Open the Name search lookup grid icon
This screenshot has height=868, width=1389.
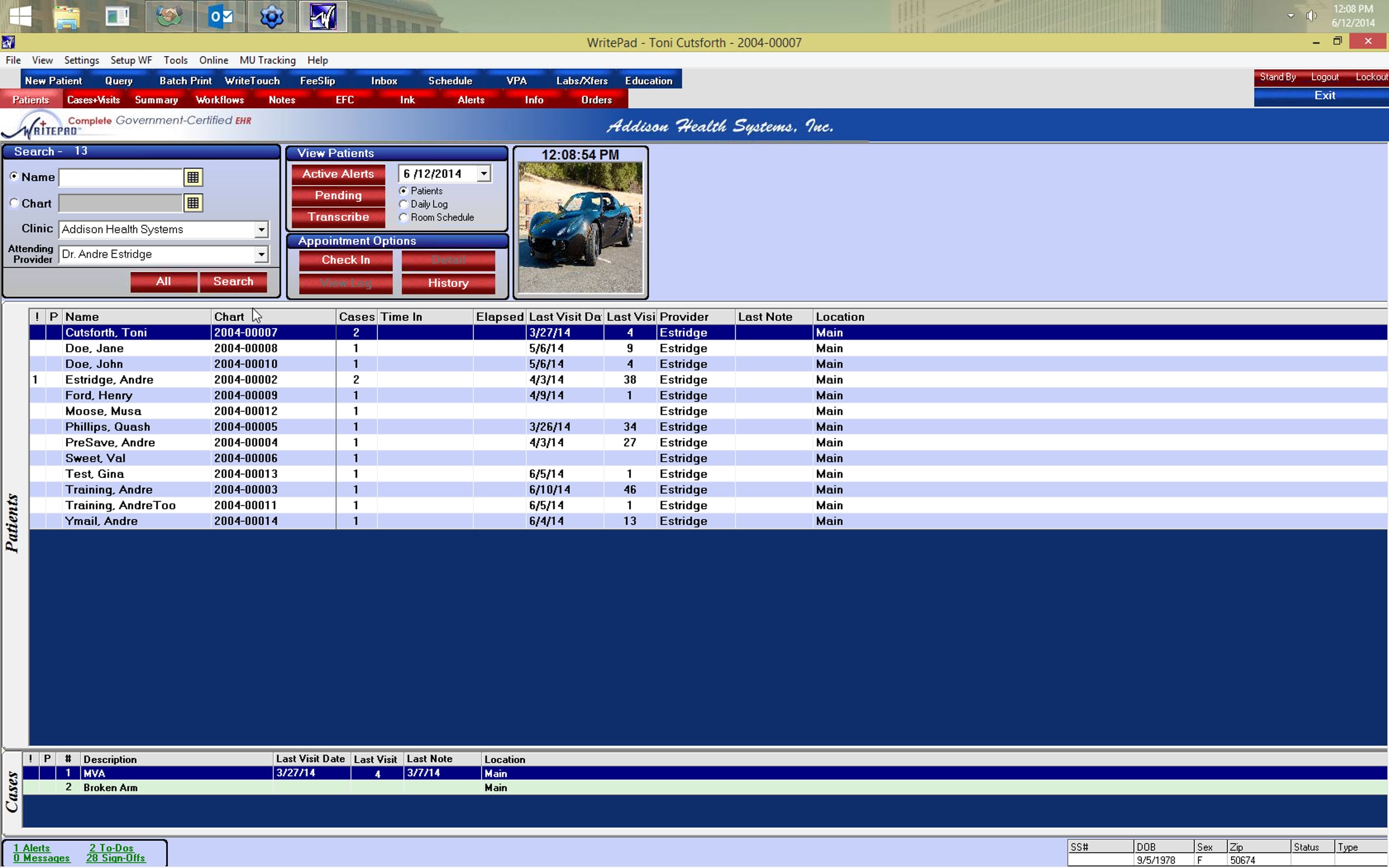click(x=193, y=177)
